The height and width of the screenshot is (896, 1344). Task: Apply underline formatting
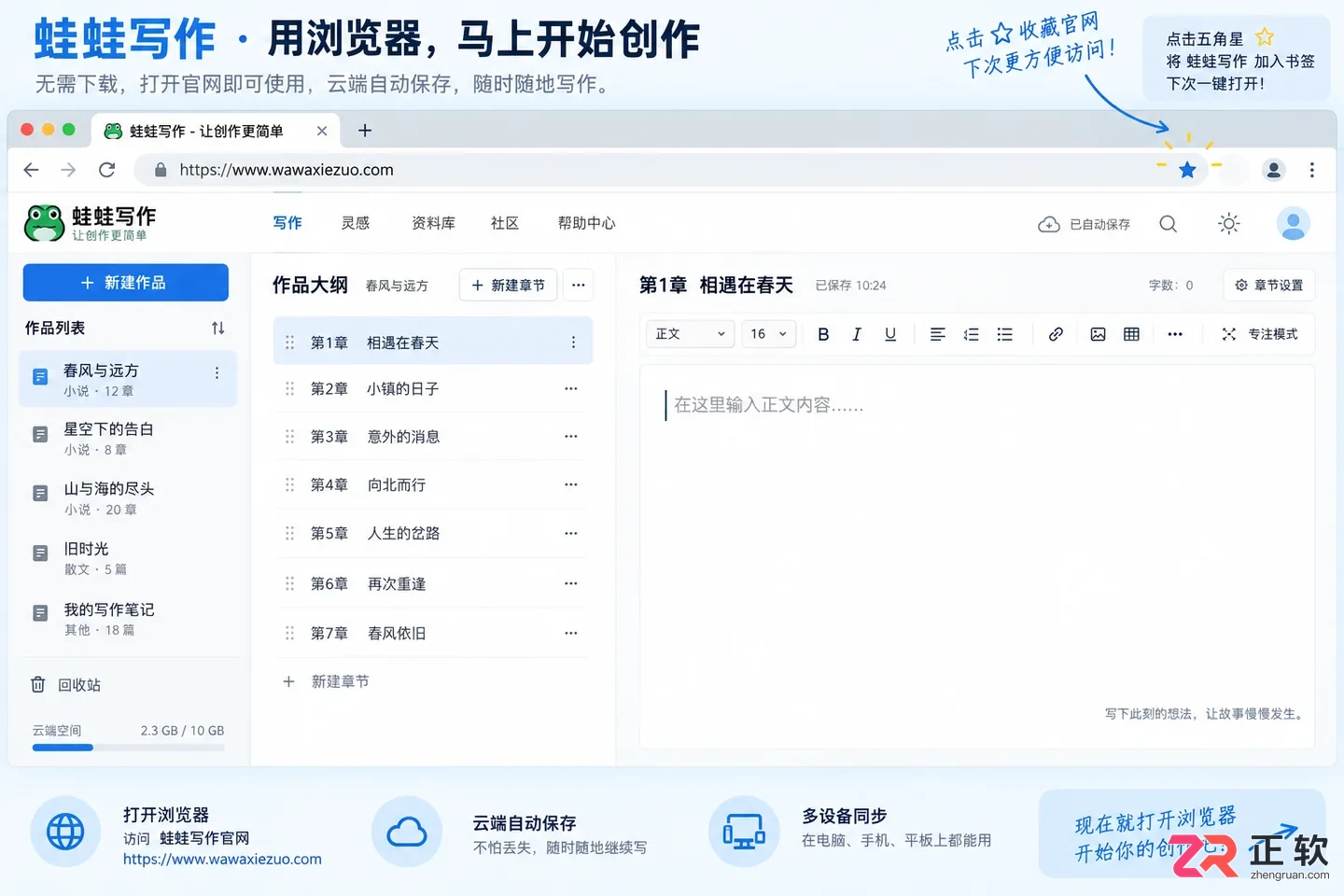(x=890, y=334)
